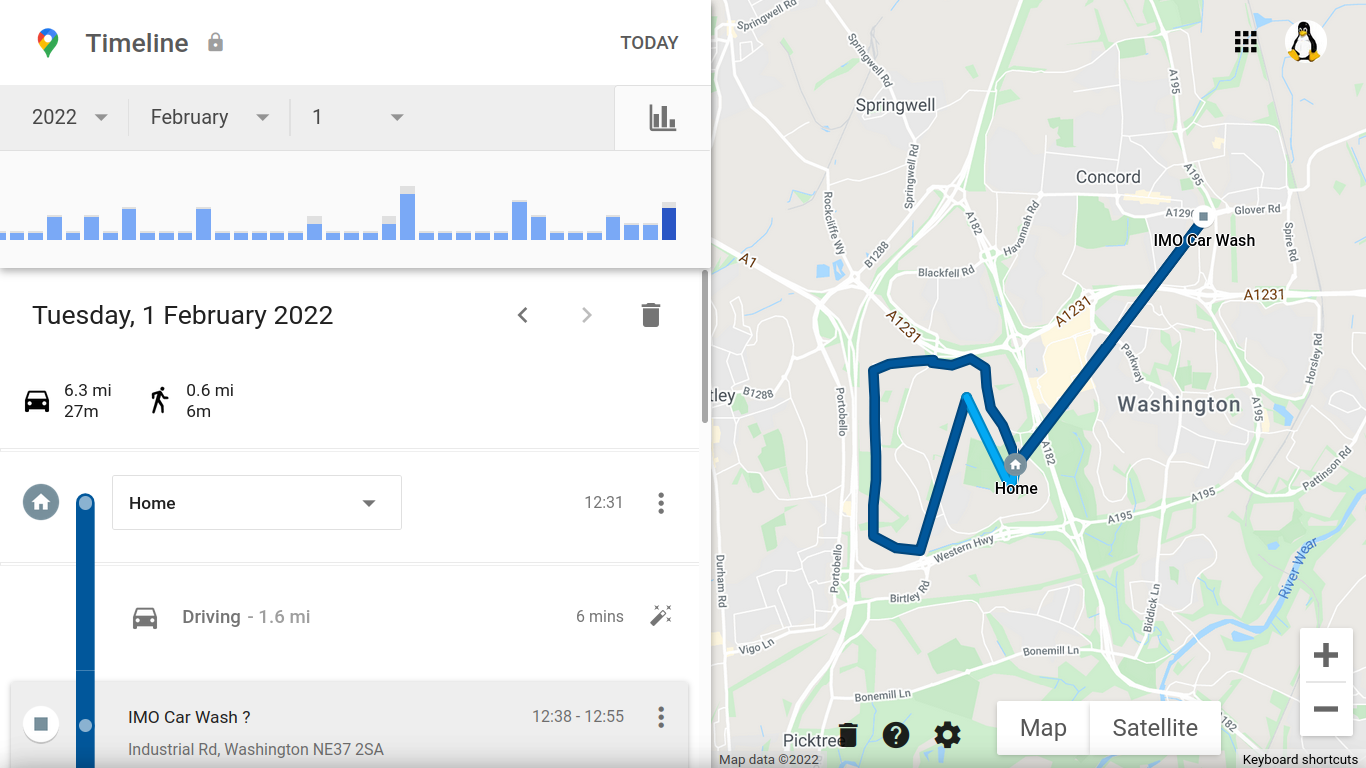Expand the February month dropdown
Image resolution: width=1366 pixels, height=768 pixels.
(x=210, y=117)
